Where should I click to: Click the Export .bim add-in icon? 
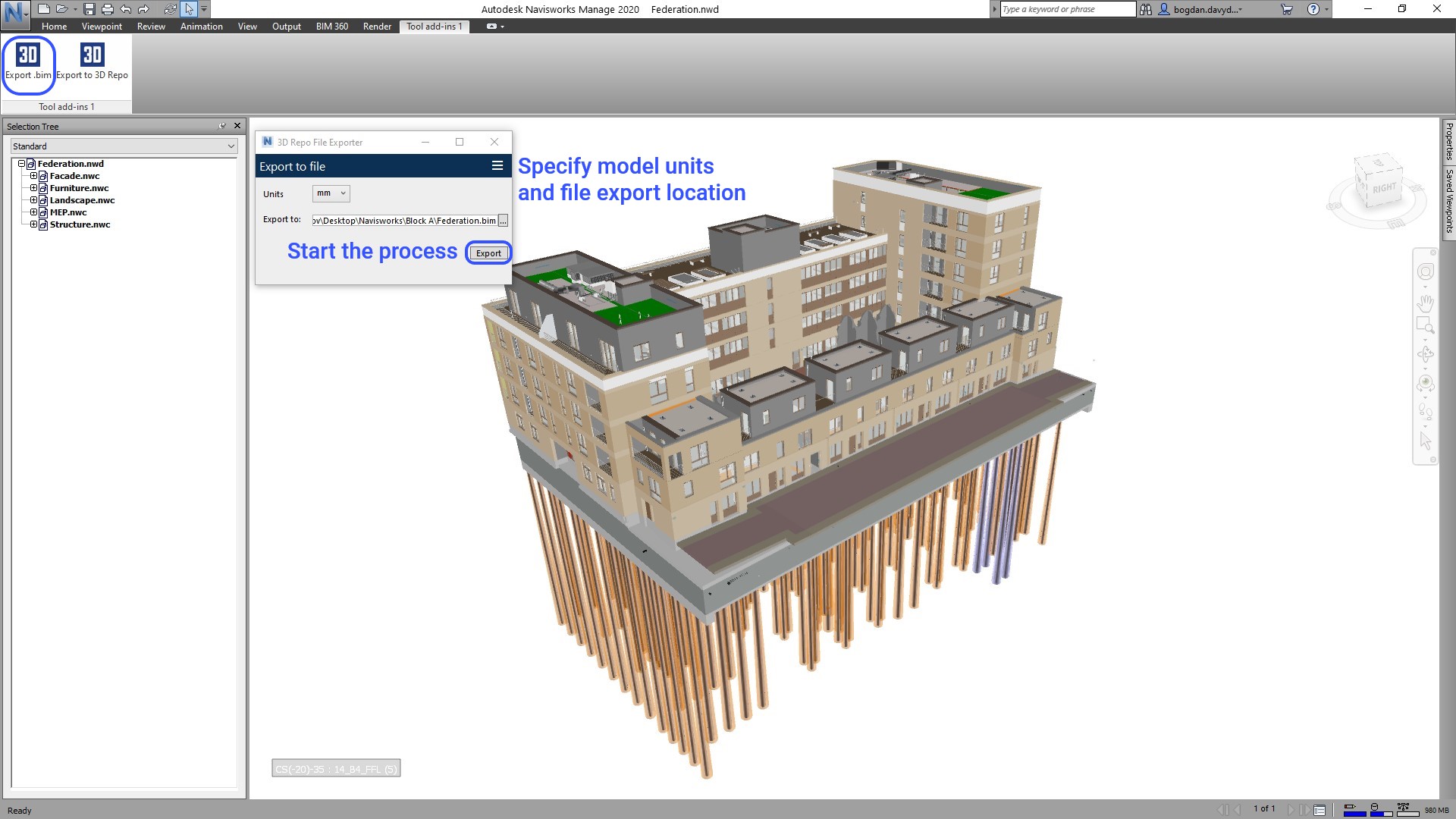click(x=28, y=55)
